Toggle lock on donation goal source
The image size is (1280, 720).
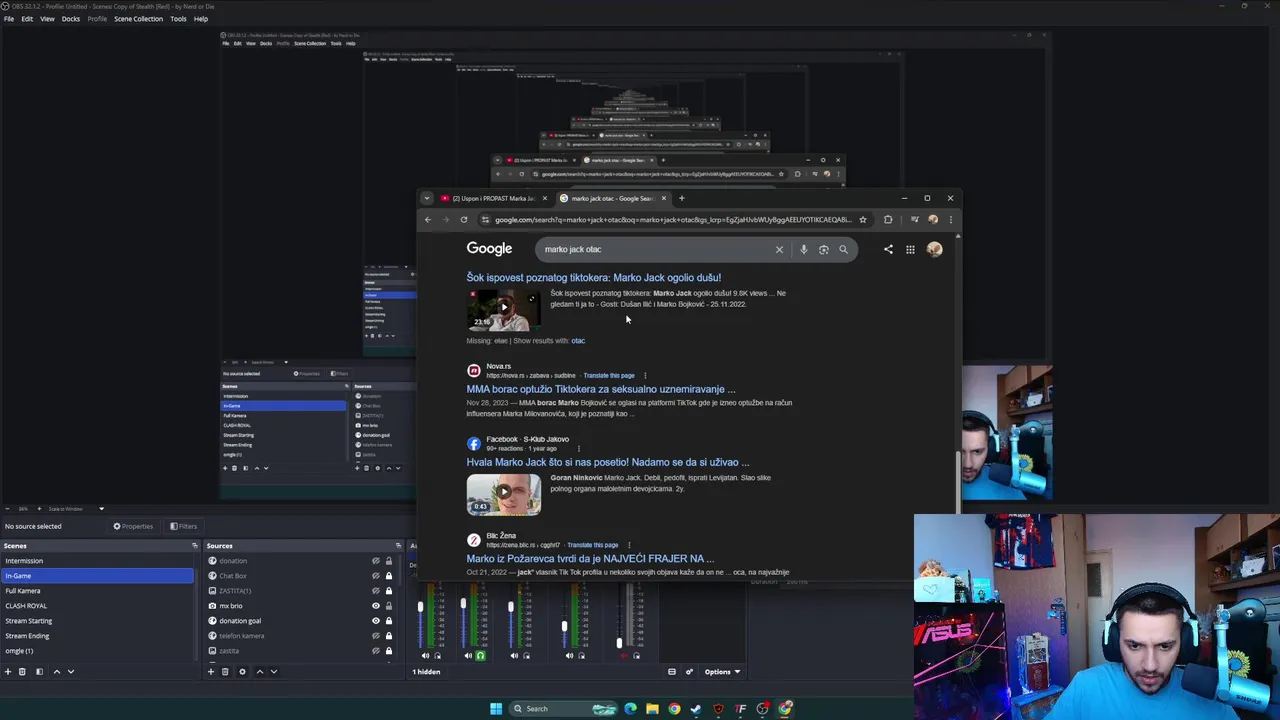click(389, 621)
